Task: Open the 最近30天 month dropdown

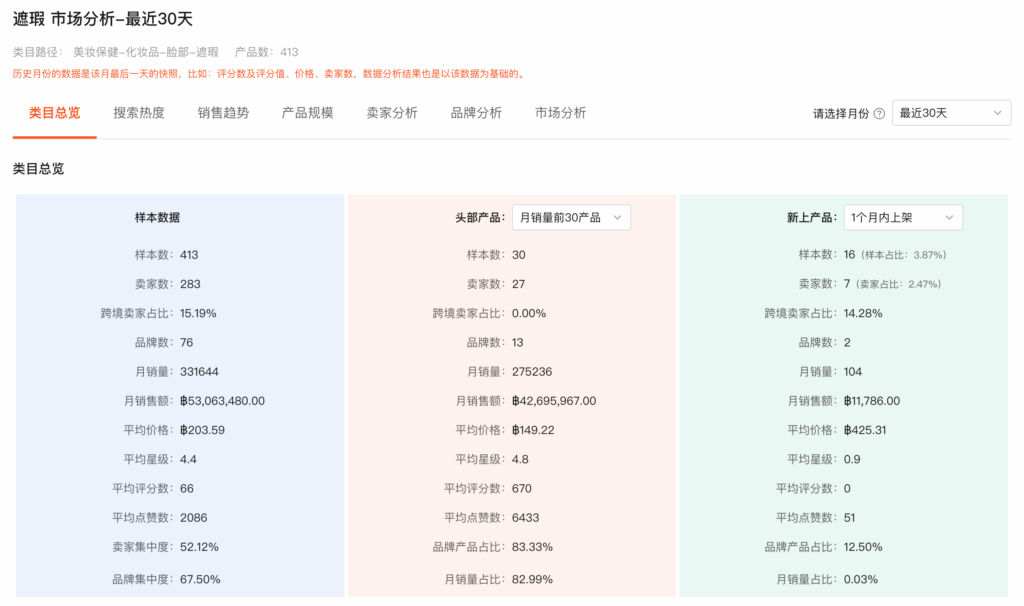Action: 951,113
